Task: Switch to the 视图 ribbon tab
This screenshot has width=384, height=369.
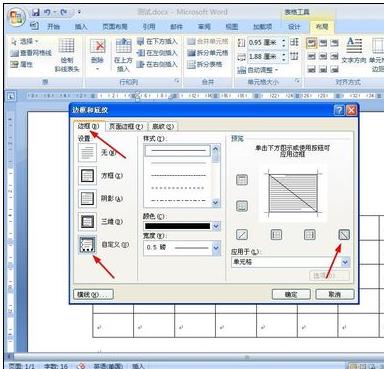Action: pyautogui.click(x=232, y=27)
